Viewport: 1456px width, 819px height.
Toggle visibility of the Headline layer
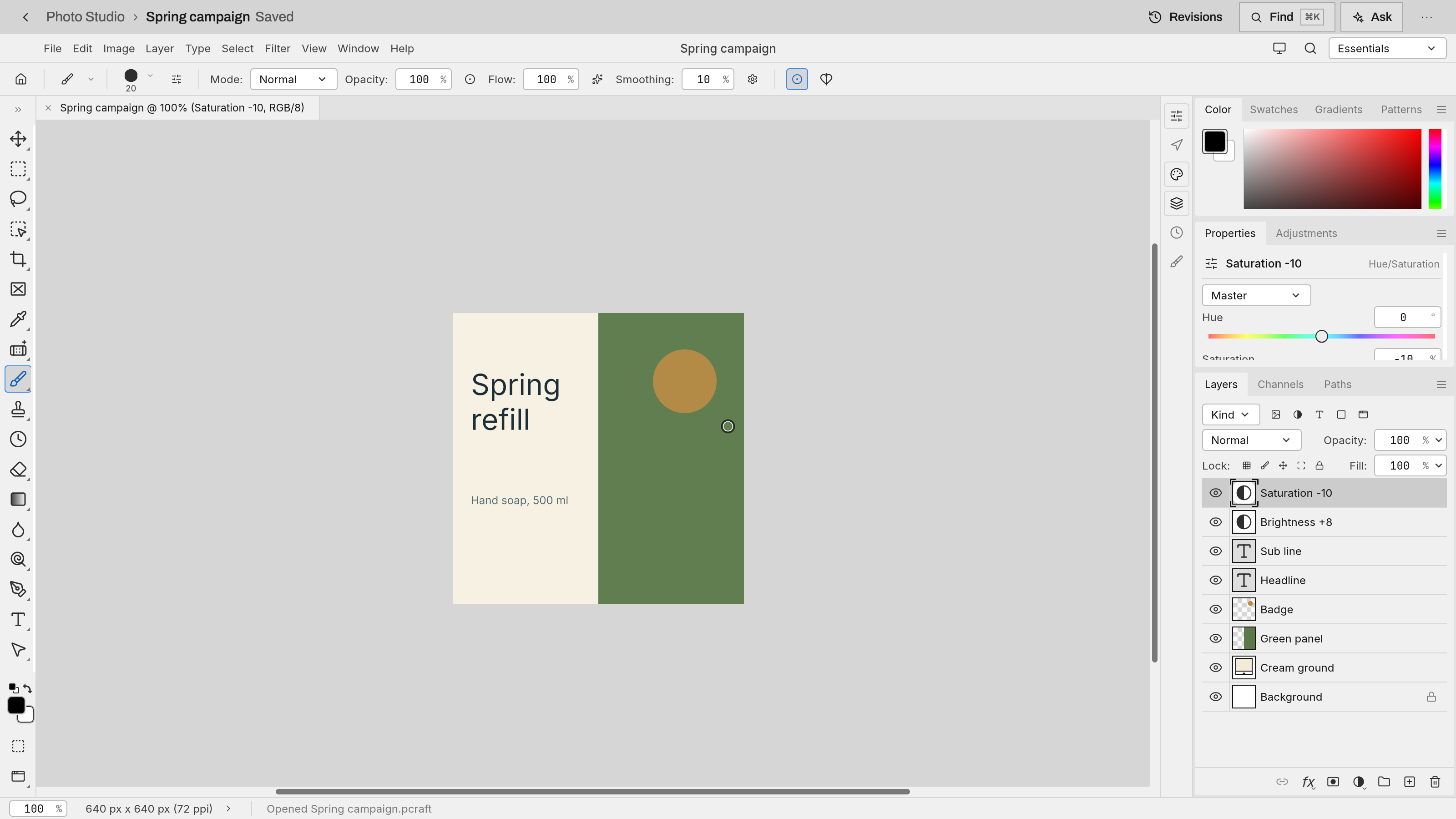coord(1215,581)
